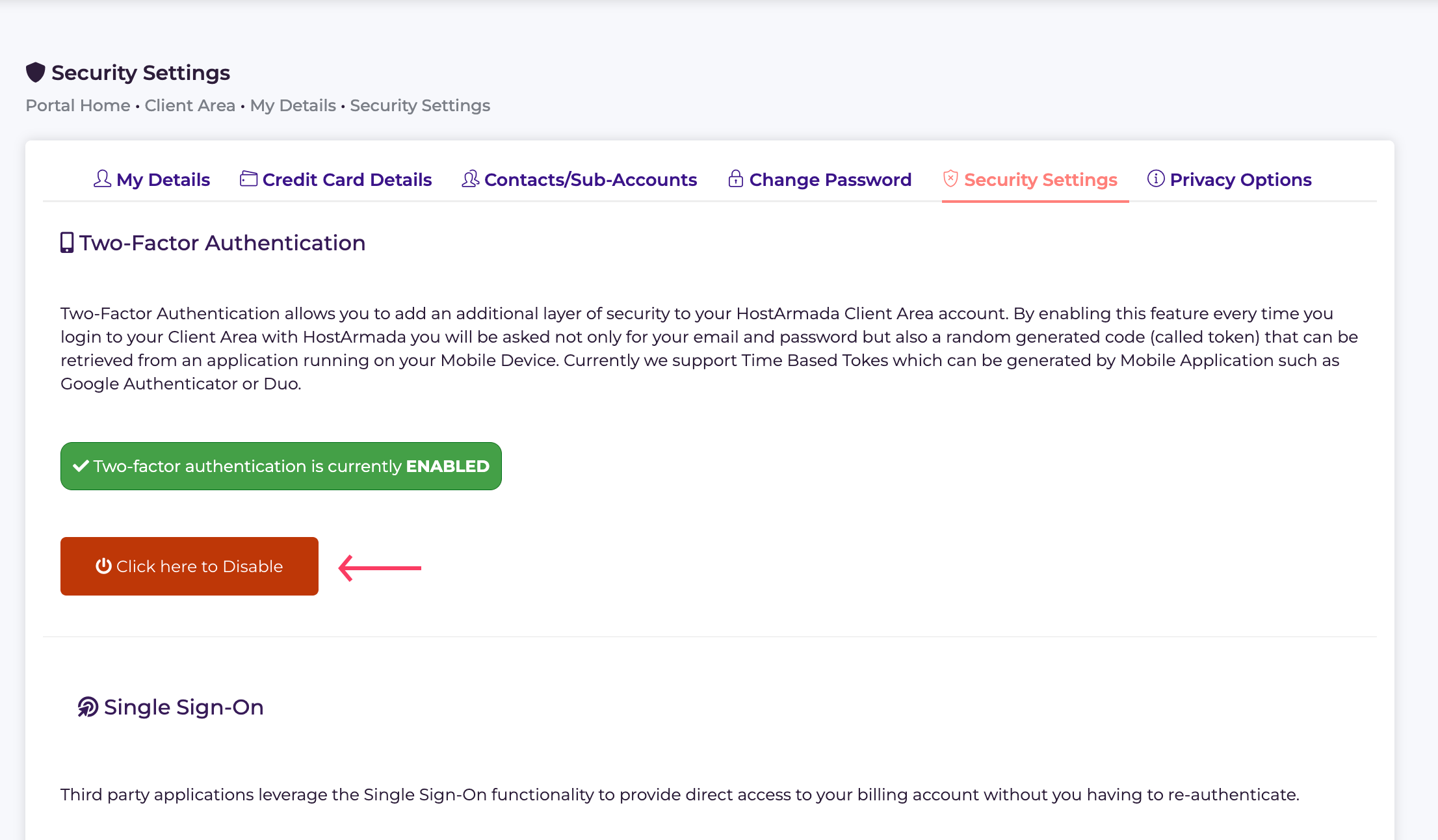Click the user icon on the My Details tab

tap(103, 179)
